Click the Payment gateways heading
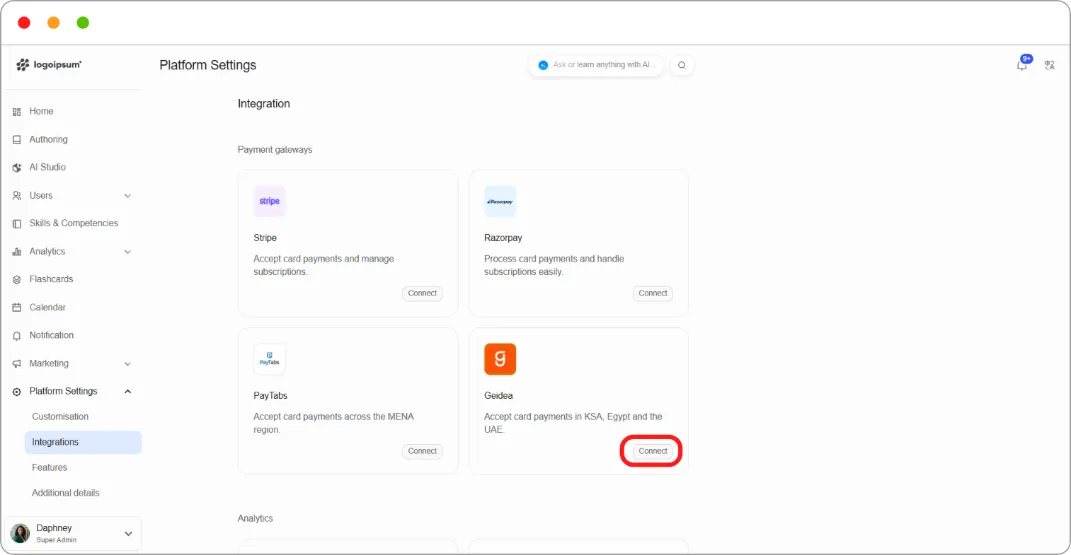 pos(275,150)
